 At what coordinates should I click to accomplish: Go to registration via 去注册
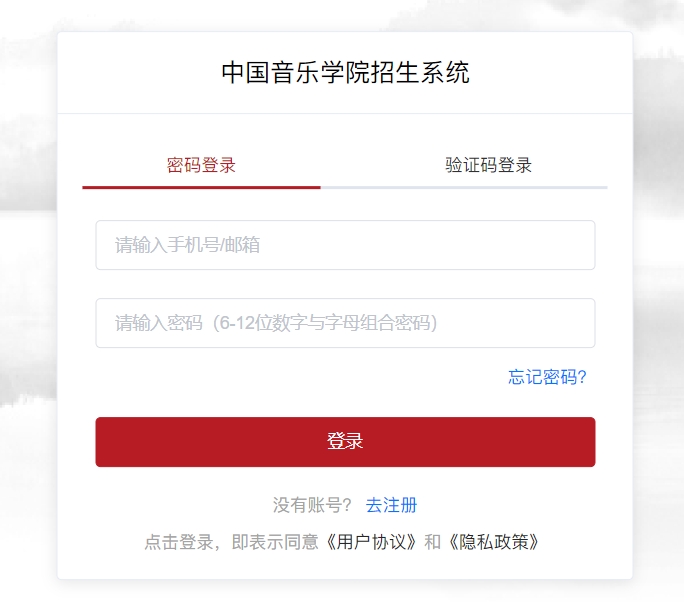(391, 505)
